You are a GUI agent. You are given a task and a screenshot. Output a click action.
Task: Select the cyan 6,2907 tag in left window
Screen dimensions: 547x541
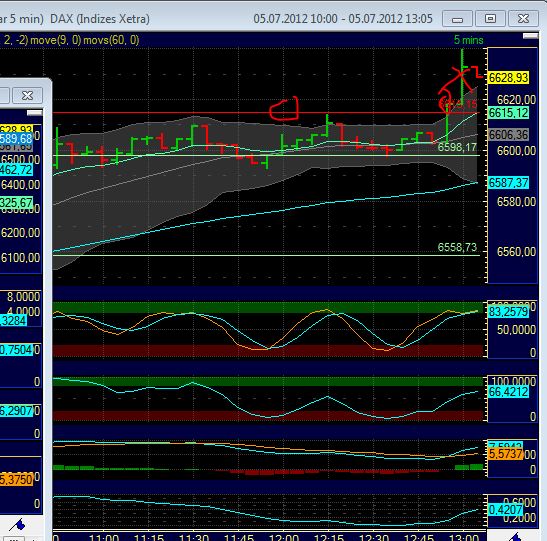[16, 411]
